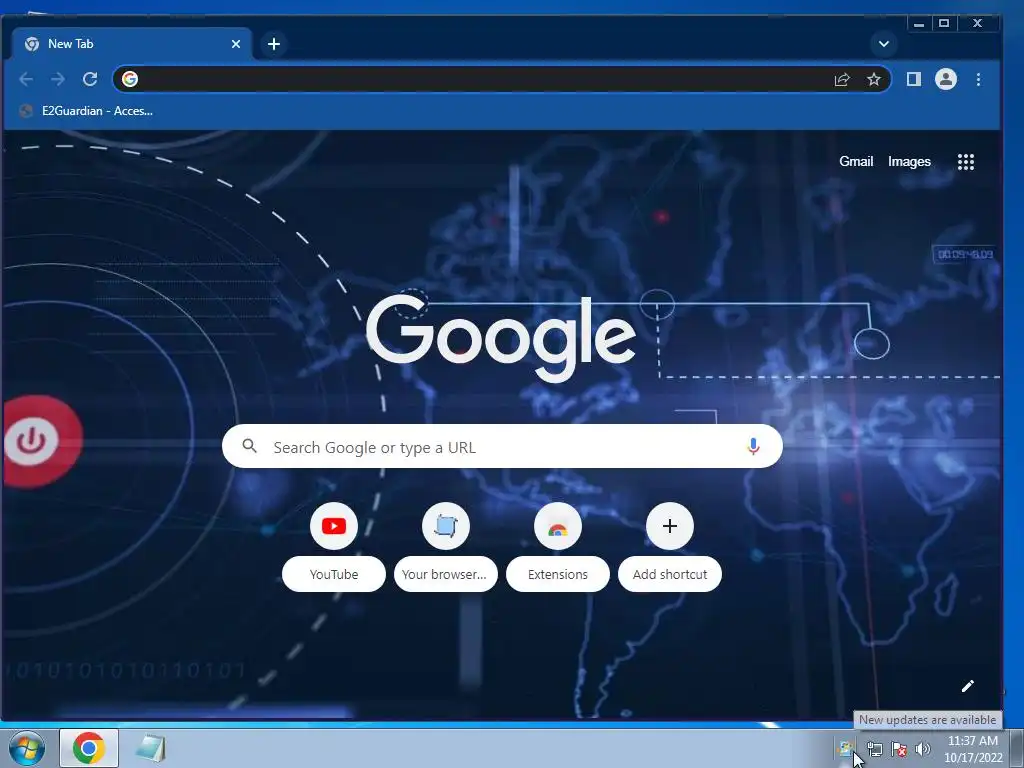This screenshot has width=1024, height=768.
Task: Open the Chrome profile avatar
Action: point(946,80)
